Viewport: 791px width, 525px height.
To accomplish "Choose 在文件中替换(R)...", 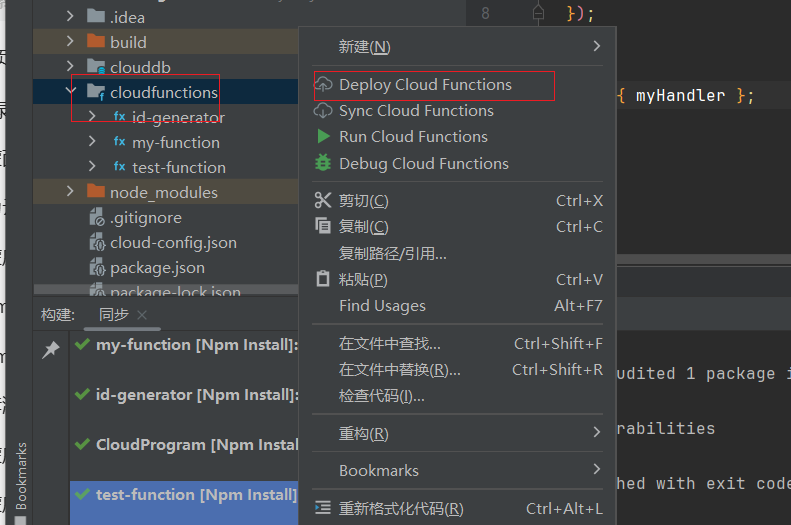I will click(458, 370).
